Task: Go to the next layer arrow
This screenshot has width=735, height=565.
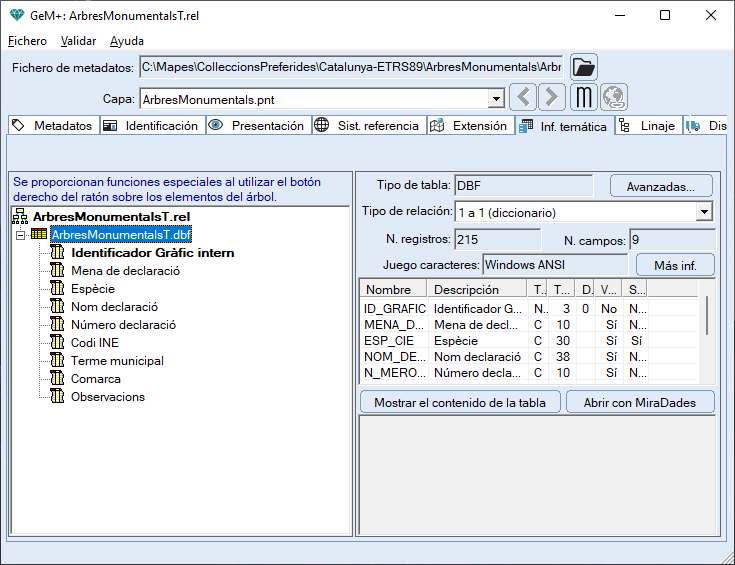Action: [x=552, y=98]
